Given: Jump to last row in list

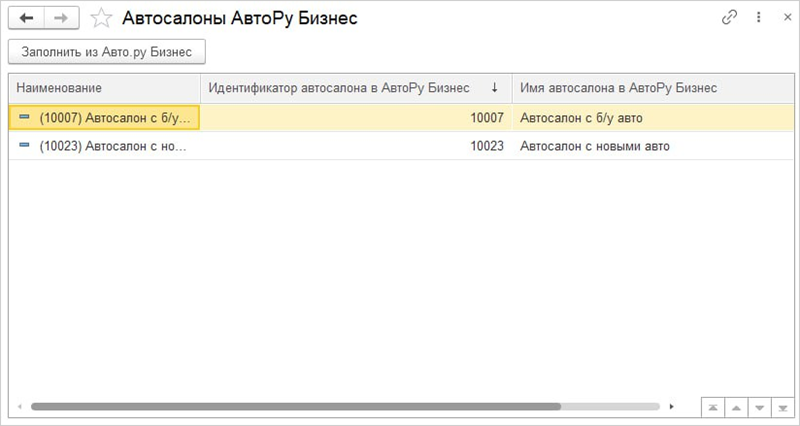Looking at the screenshot, I should pos(783,408).
